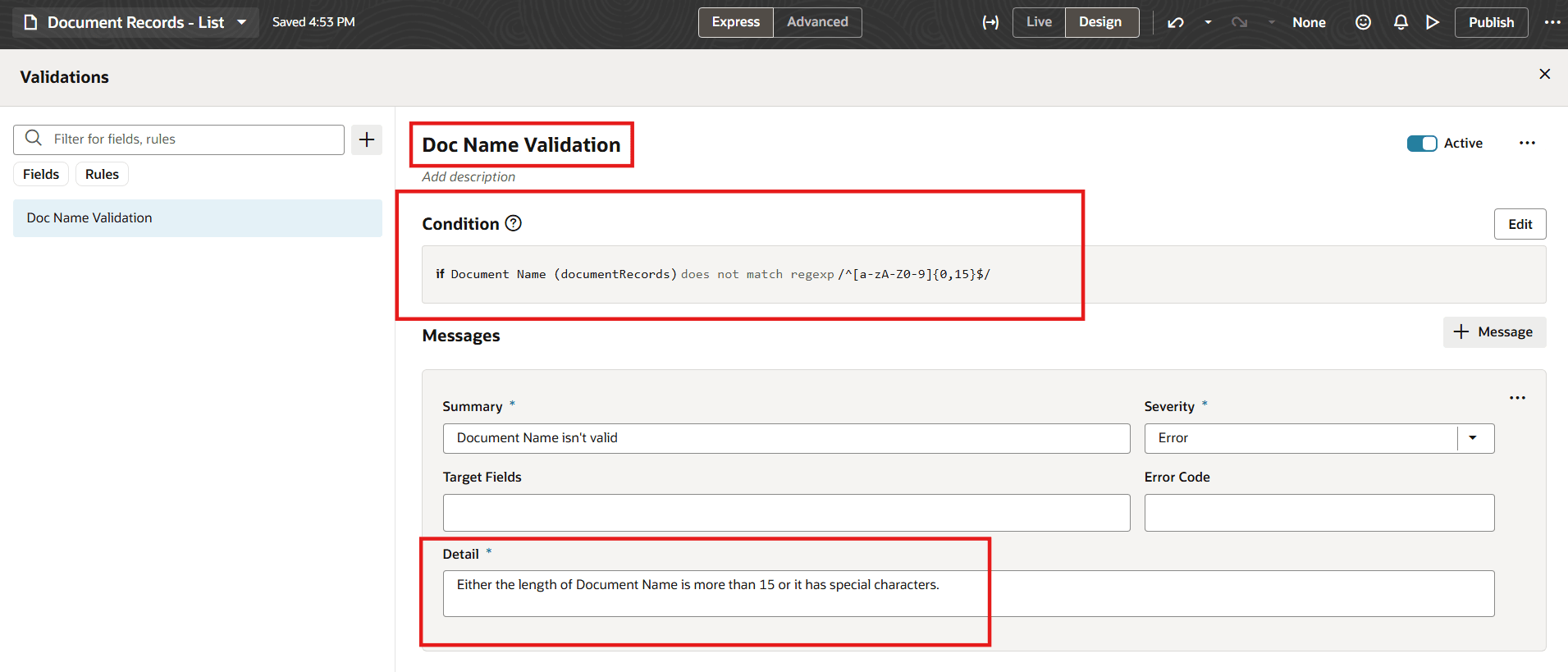Open the message card options menu
This screenshot has width=1568, height=672.
tap(1517, 398)
